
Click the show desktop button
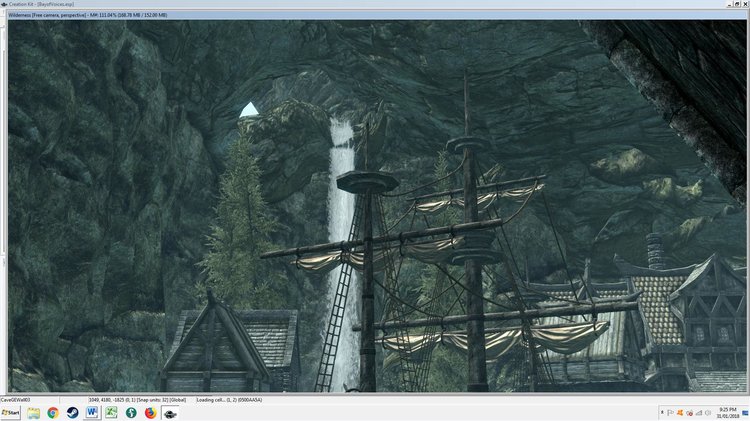click(x=746, y=413)
